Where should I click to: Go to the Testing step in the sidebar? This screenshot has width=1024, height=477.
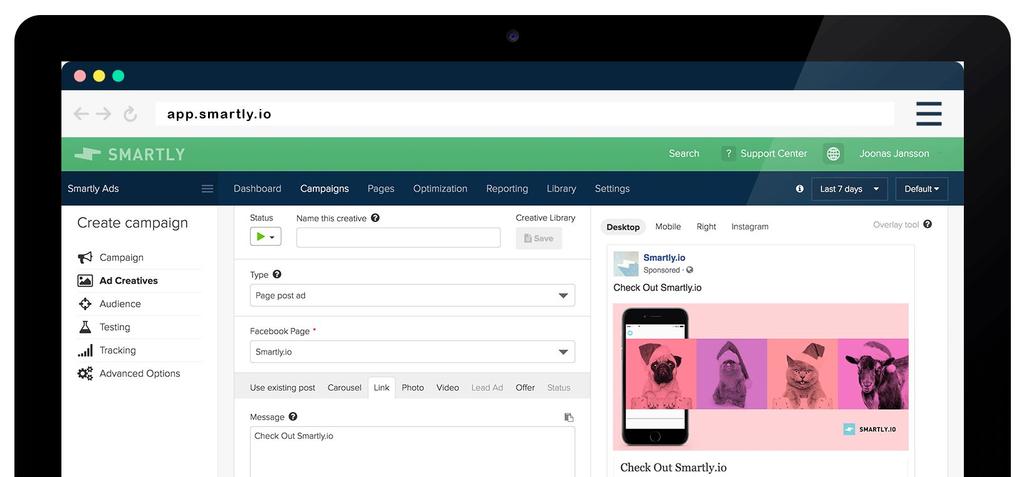pyautogui.click(x=115, y=327)
